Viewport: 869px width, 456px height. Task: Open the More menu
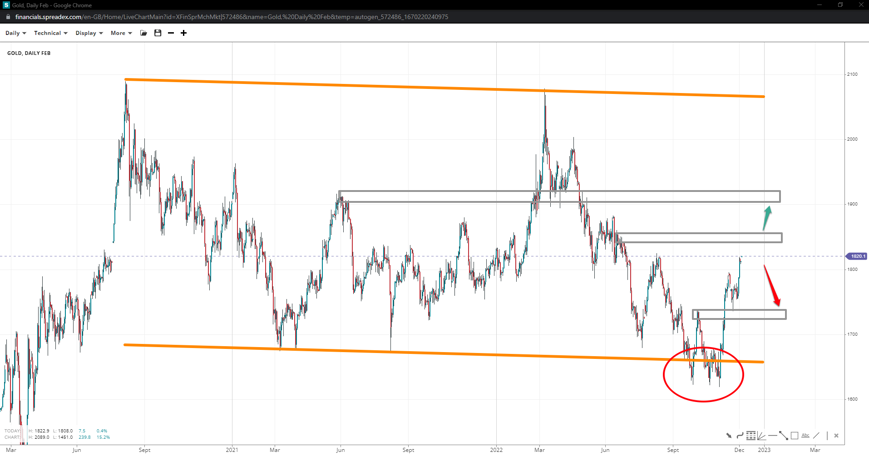click(x=121, y=33)
